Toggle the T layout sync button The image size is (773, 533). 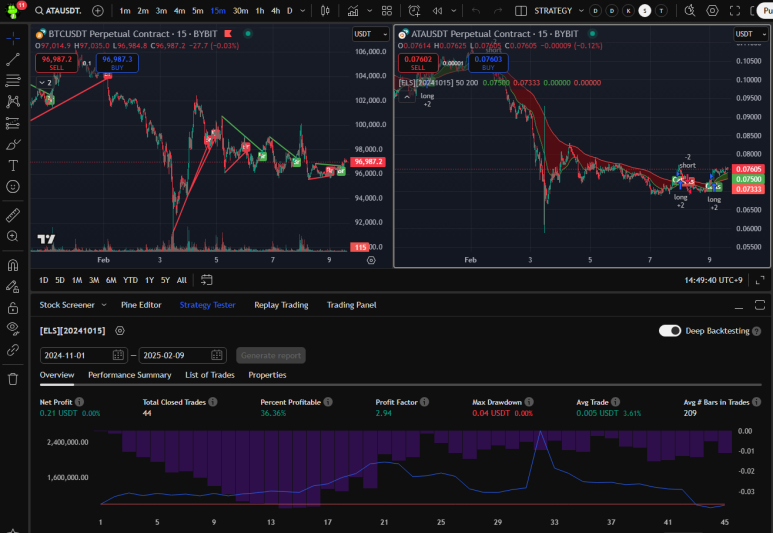661,10
